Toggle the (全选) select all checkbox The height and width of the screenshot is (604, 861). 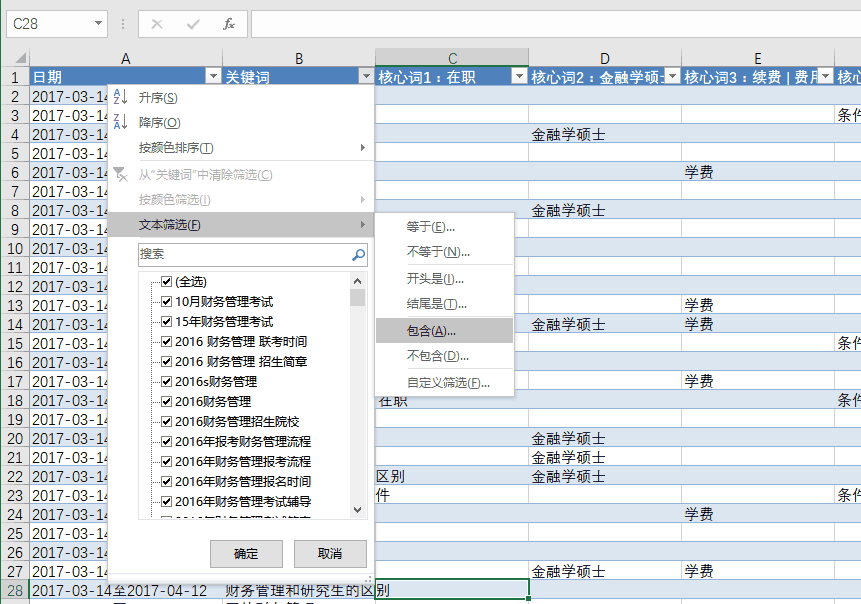tap(167, 282)
